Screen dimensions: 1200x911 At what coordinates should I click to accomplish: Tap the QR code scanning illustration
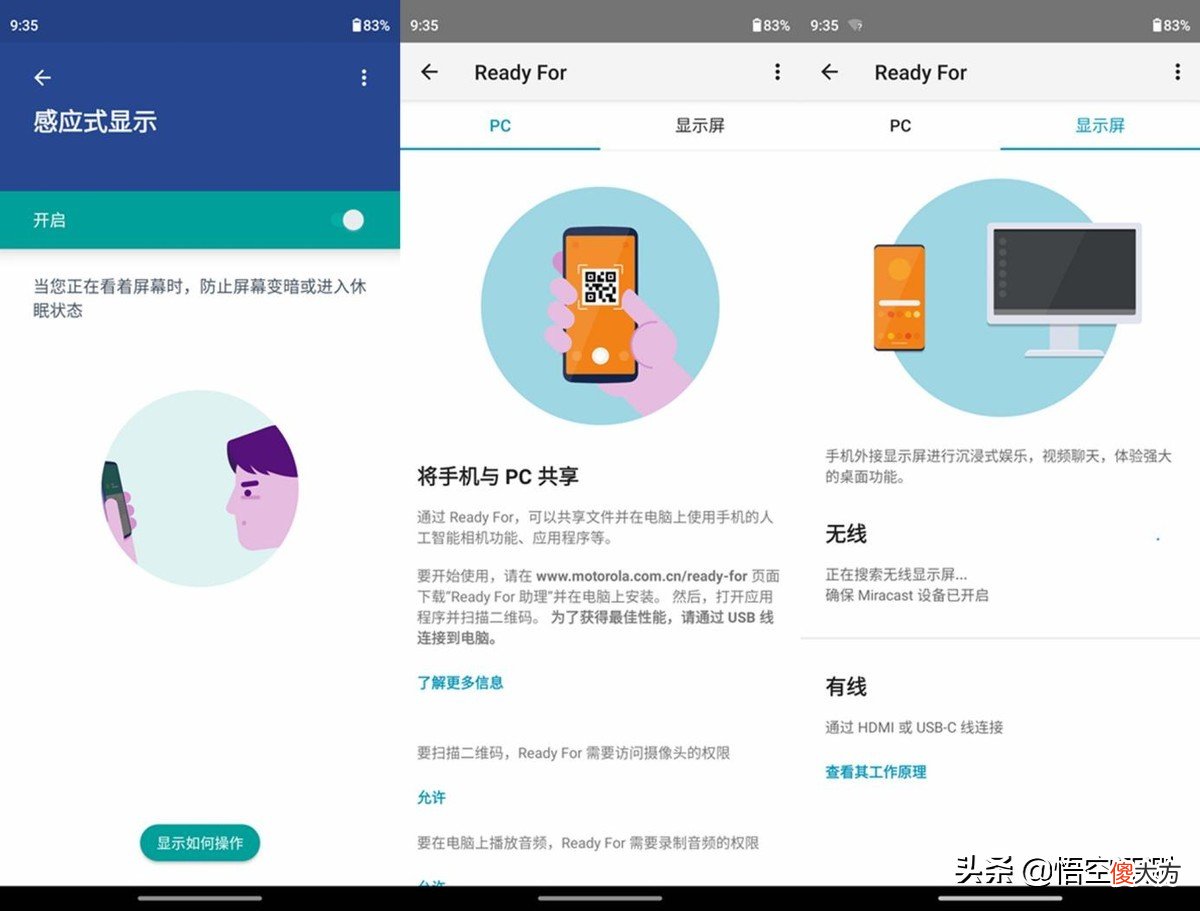coord(600,305)
